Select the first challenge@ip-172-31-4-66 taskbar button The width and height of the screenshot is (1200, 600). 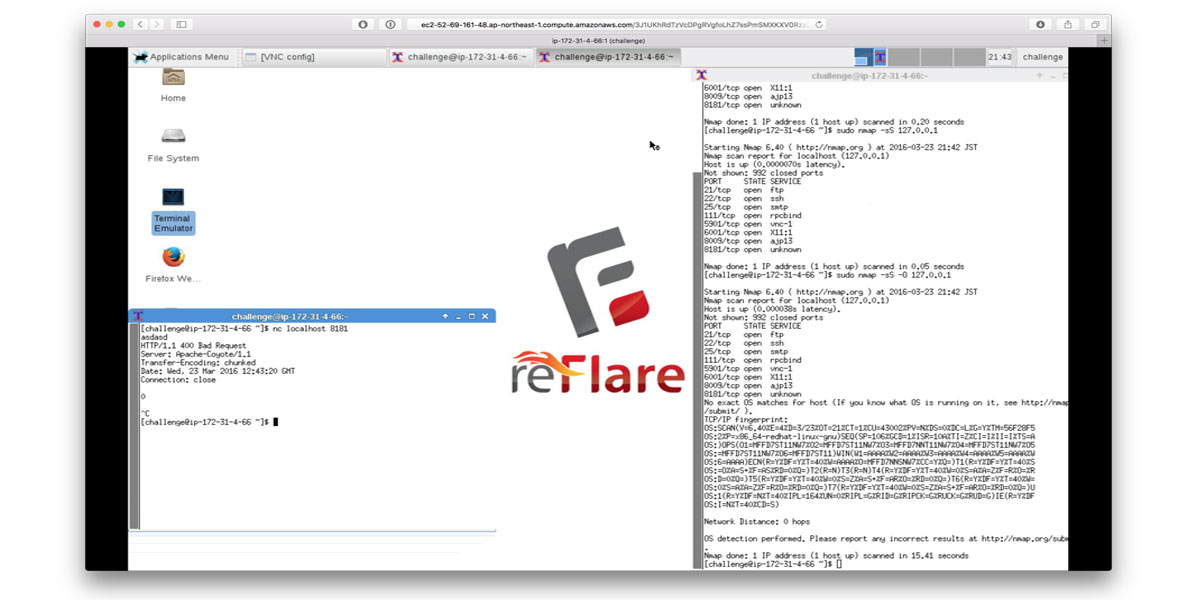[x=459, y=57]
